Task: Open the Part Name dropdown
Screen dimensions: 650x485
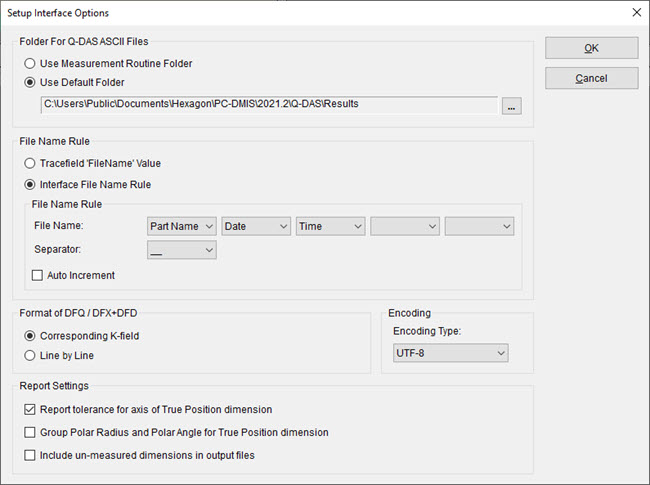Action: pos(181,227)
